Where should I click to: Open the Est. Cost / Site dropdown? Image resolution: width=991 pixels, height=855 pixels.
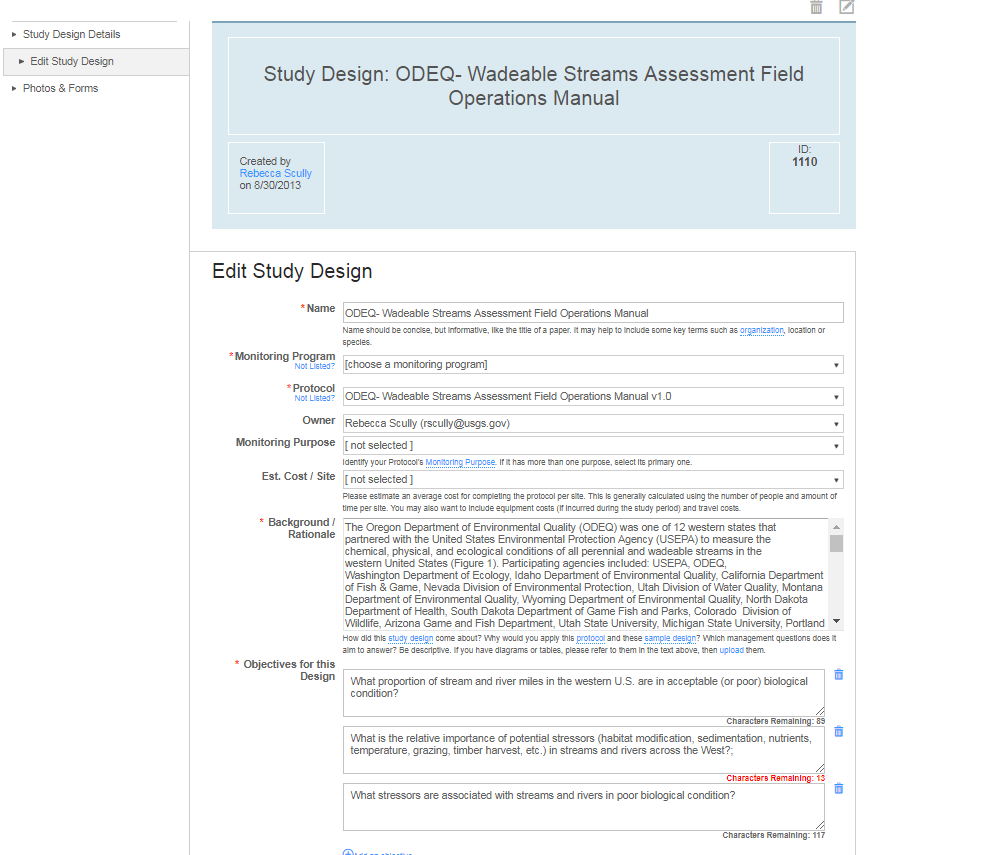[592, 480]
